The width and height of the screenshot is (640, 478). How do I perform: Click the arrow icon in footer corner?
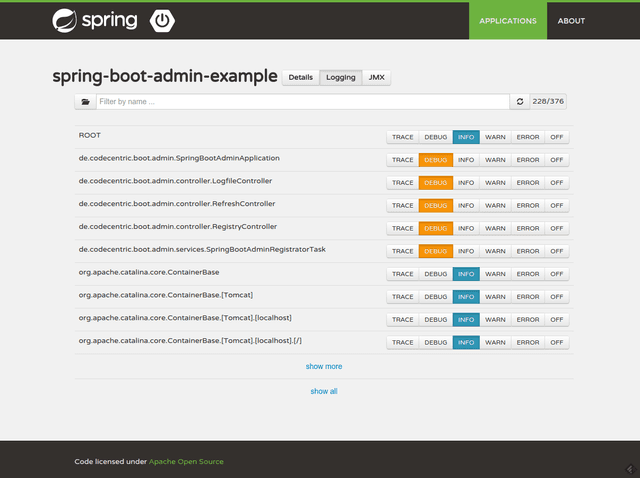(x=630, y=467)
